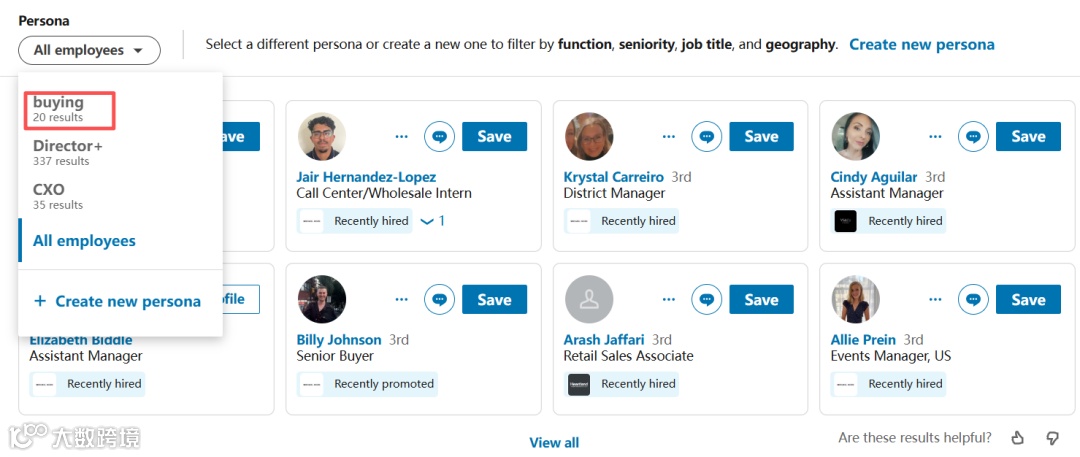Click the View all link

click(x=554, y=442)
